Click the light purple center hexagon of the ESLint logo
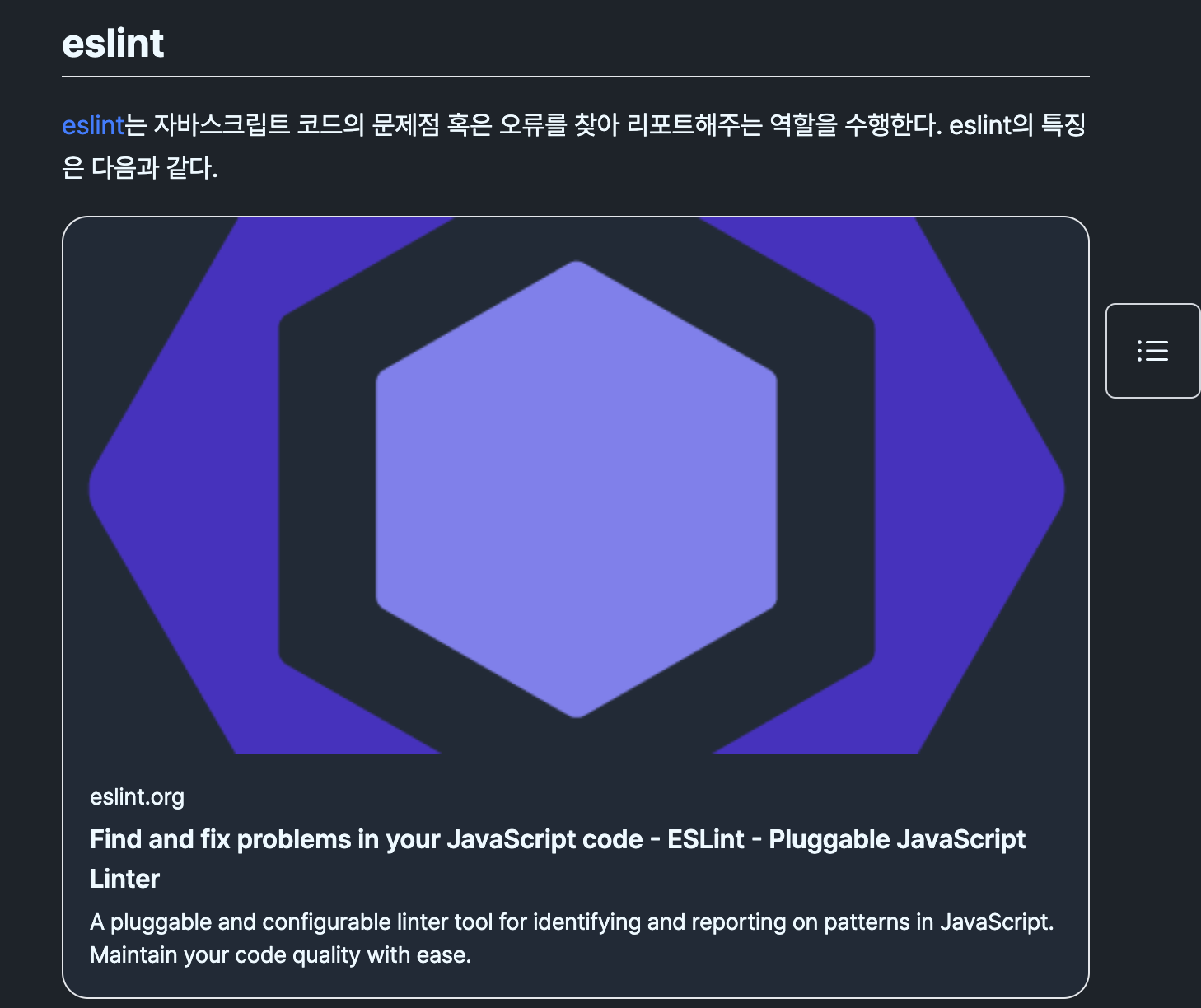The width and height of the screenshot is (1201, 1008). (x=577, y=489)
